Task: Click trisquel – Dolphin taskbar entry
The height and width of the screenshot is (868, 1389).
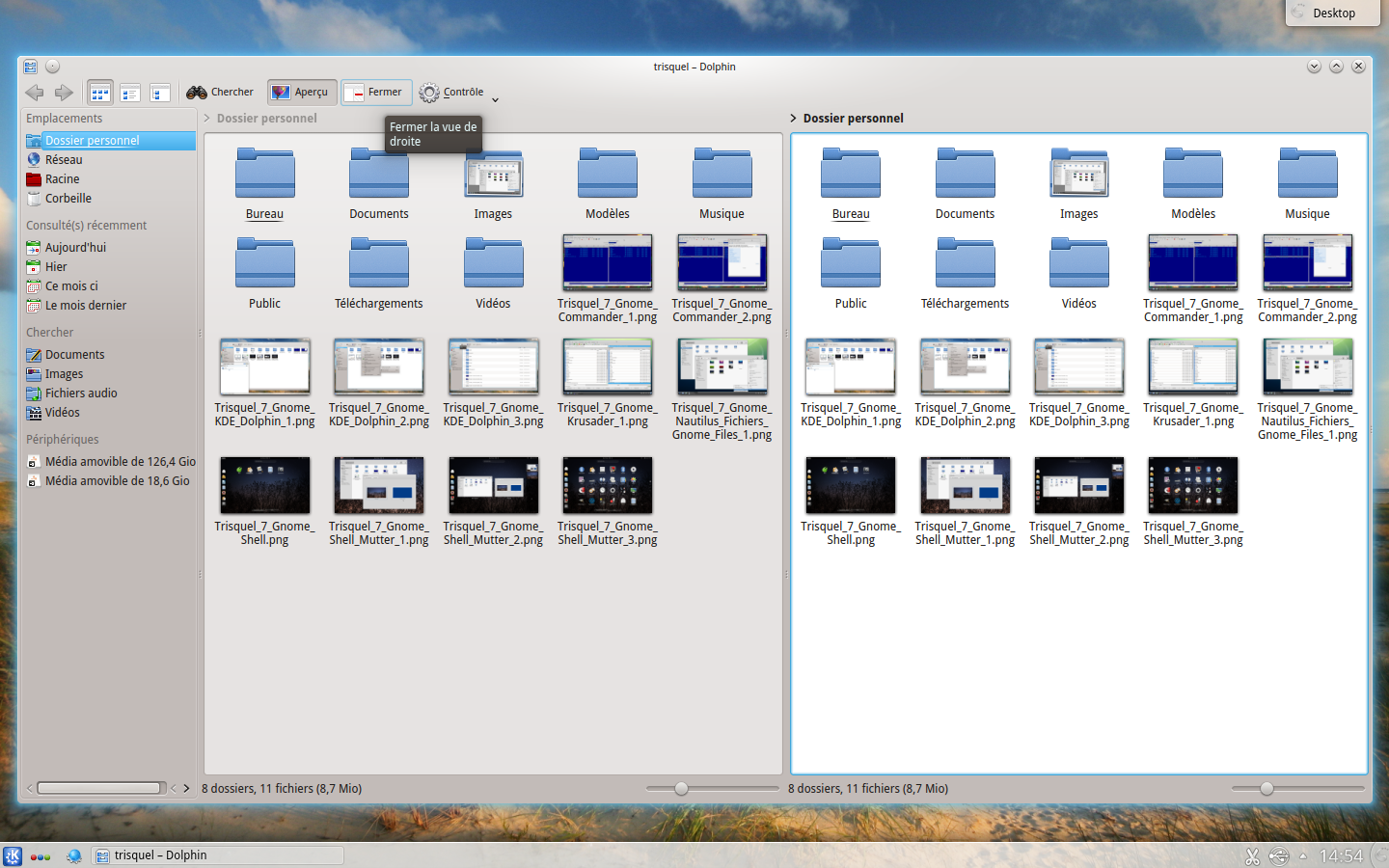Action: [x=218, y=855]
